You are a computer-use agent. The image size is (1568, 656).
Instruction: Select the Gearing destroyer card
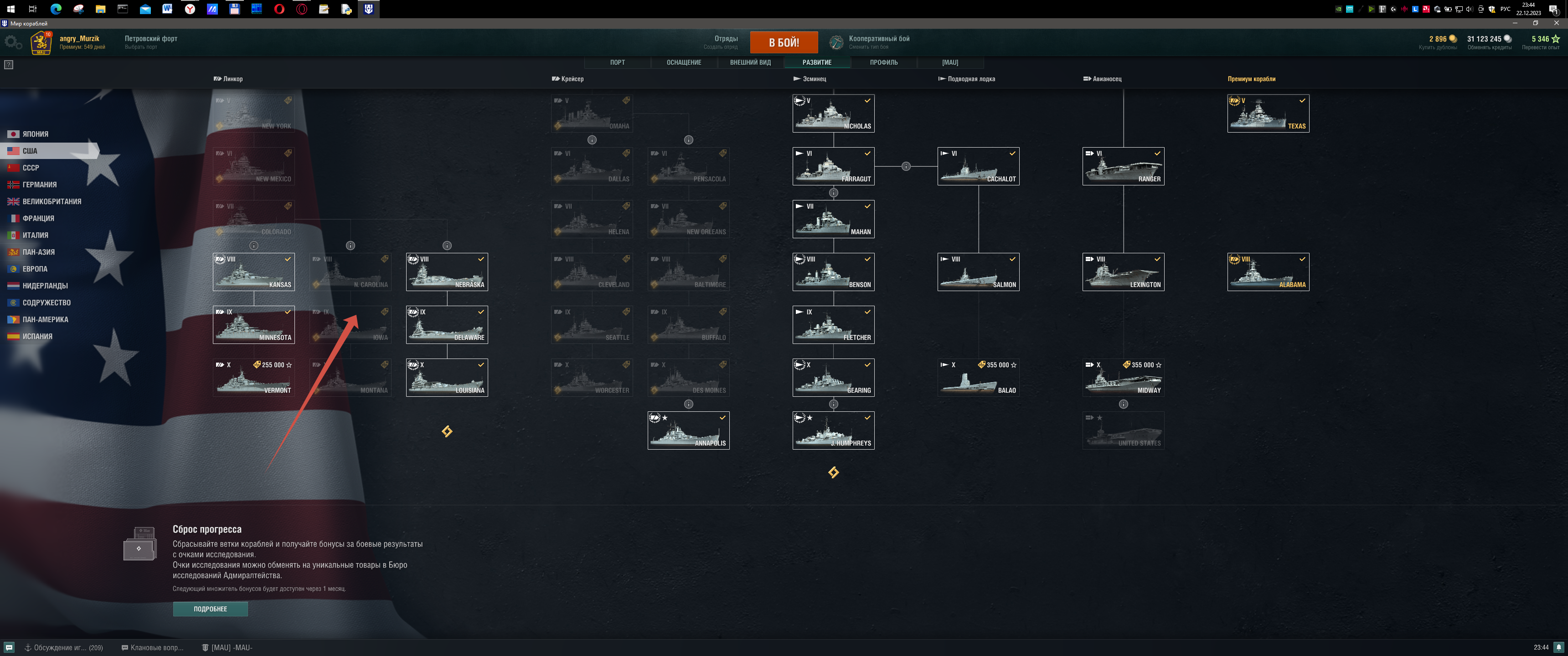(x=833, y=378)
